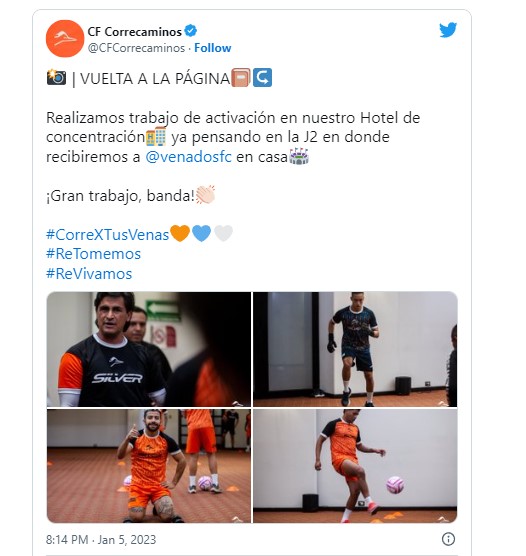Open photo of goalkeeper with black gloves
This screenshot has height=556, width=526.
tap(355, 349)
